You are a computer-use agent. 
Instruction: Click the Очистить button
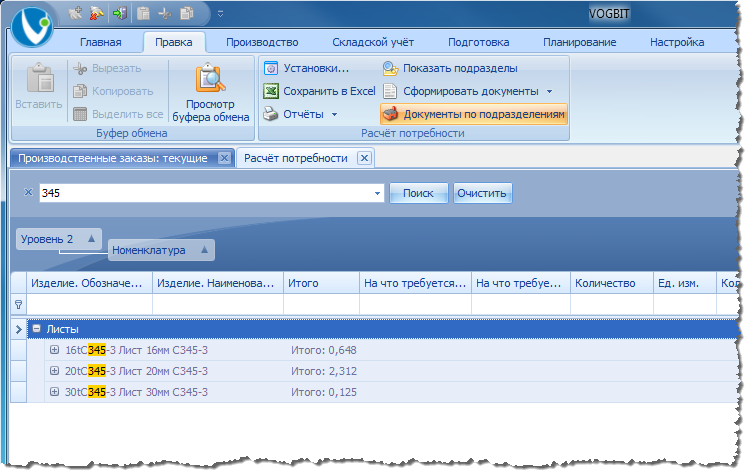[482, 193]
